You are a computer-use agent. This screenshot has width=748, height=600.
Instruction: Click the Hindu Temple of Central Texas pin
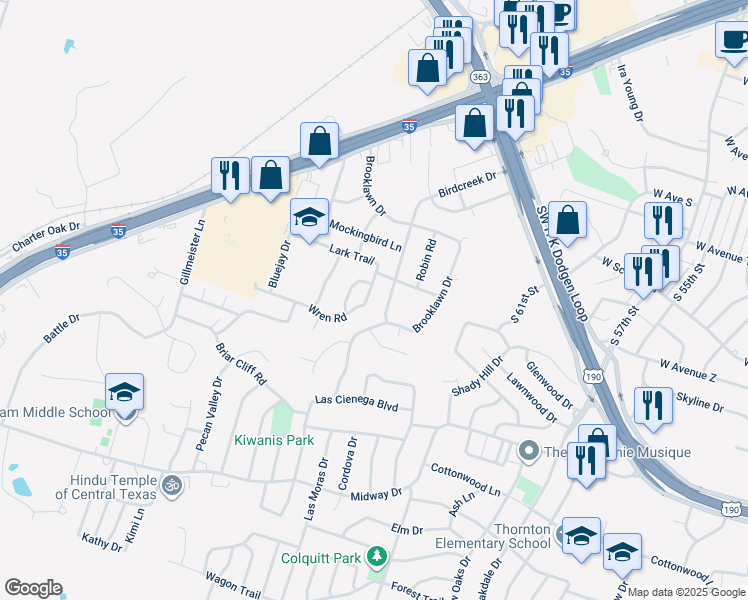tap(172, 487)
